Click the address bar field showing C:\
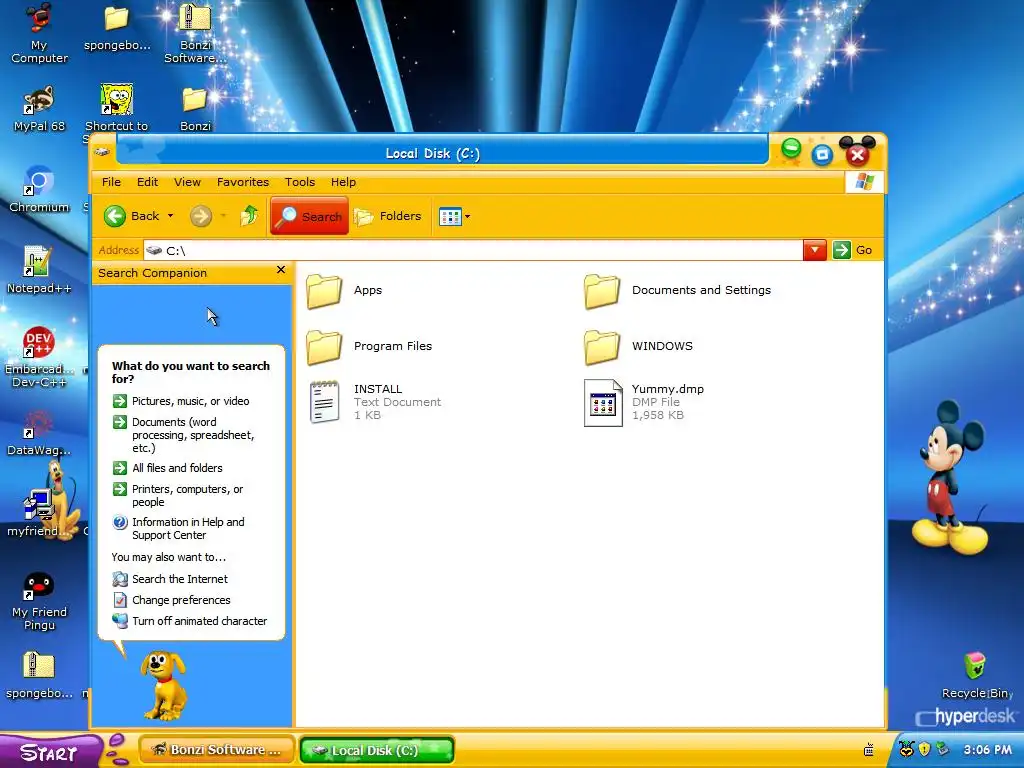The height and width of the screenshot is (768, 1024). click(473, 250)
